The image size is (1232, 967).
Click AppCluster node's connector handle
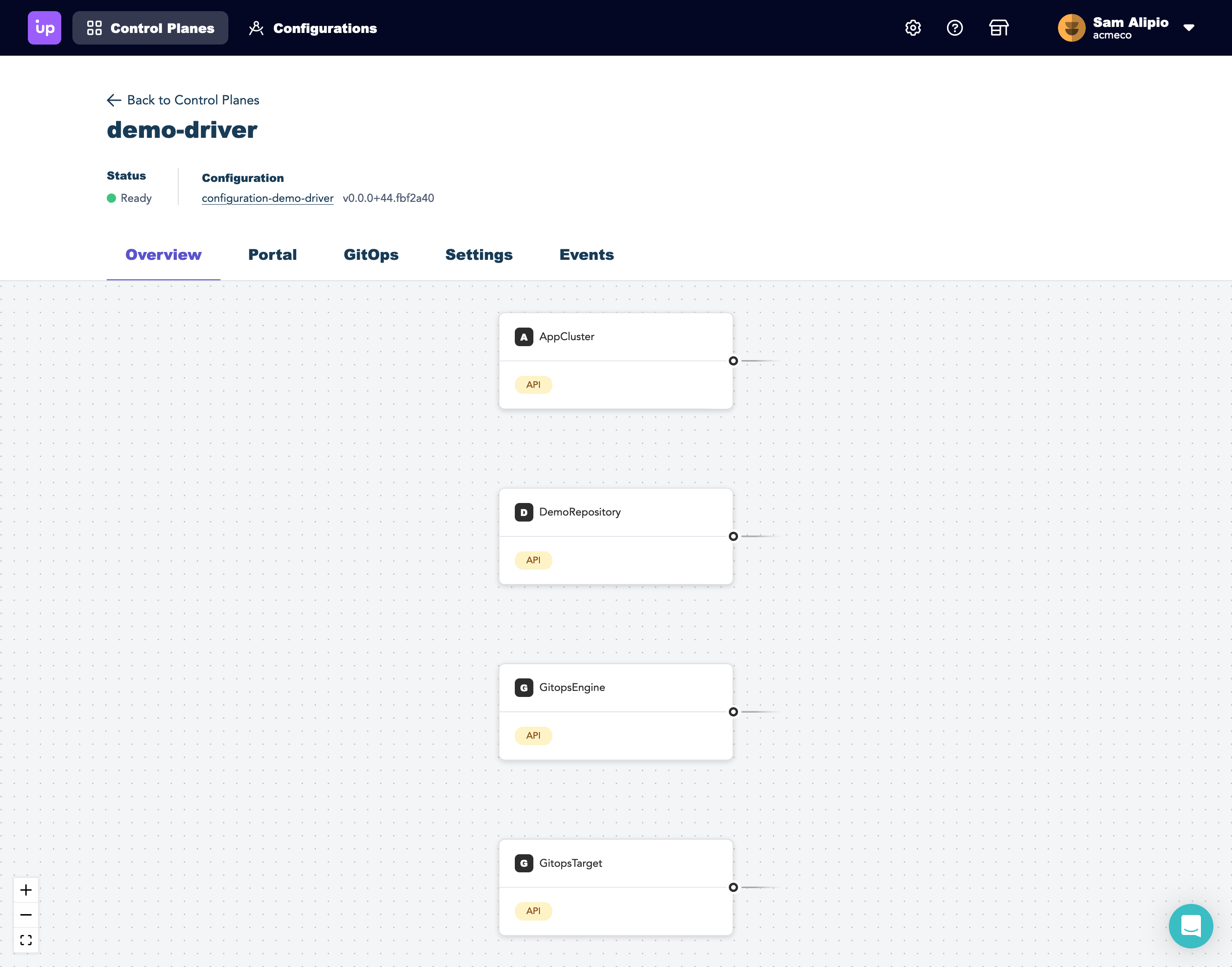[x=733, y=361]
